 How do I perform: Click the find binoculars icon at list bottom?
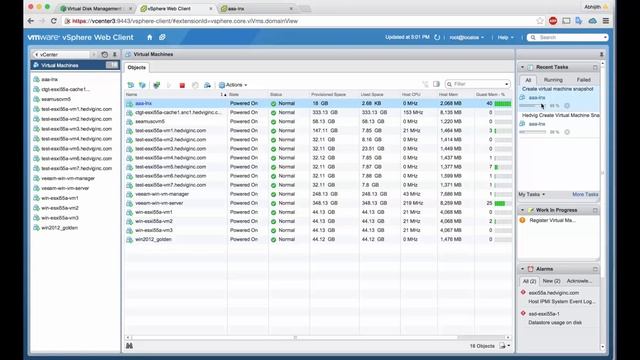pos(129,346)
